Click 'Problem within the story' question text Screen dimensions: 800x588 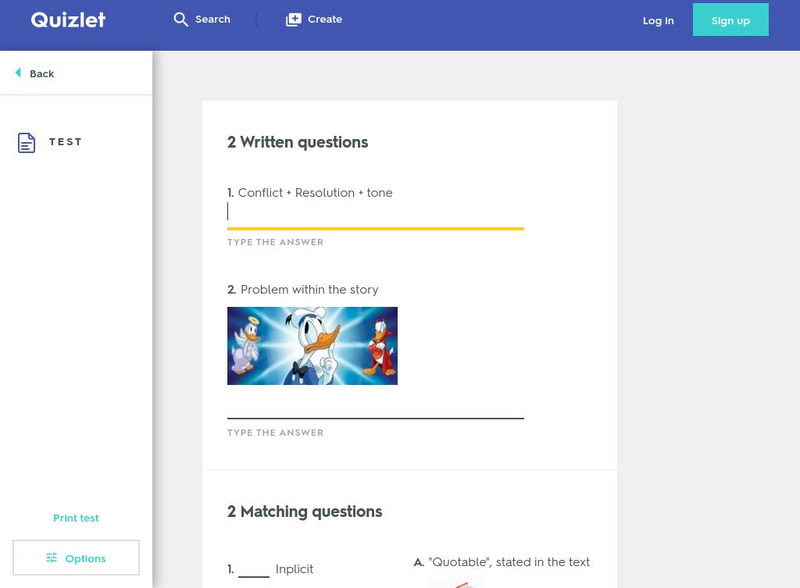pyautogui.click(x=310, y=289)
